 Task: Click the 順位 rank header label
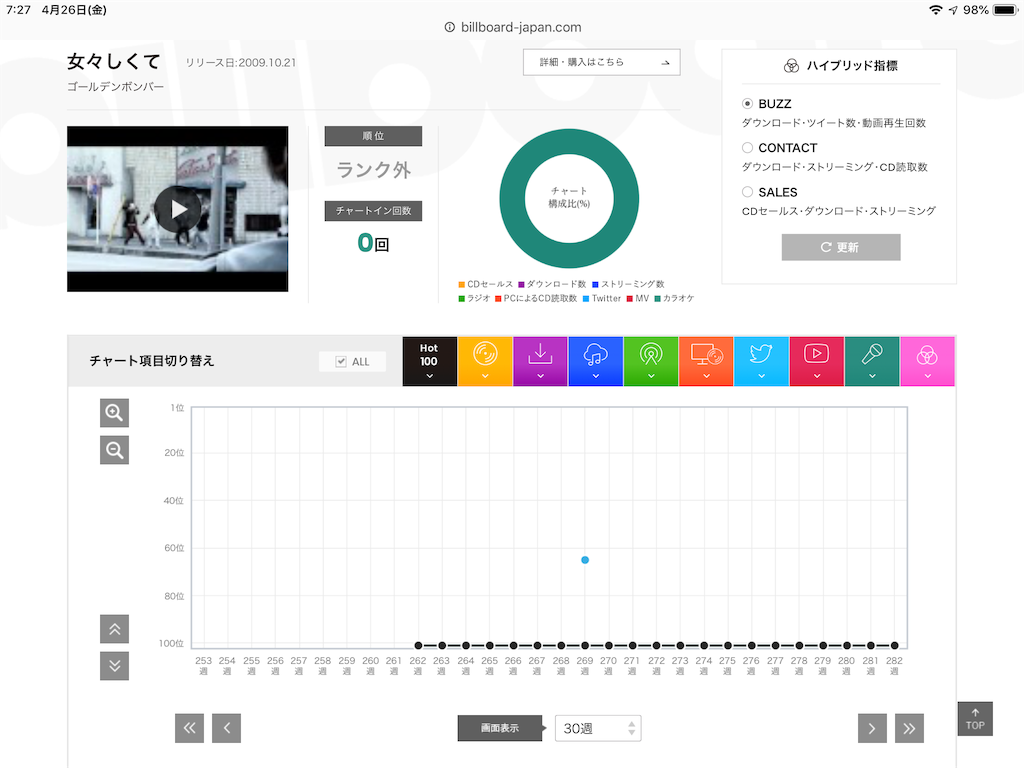(x=373, y=136)
